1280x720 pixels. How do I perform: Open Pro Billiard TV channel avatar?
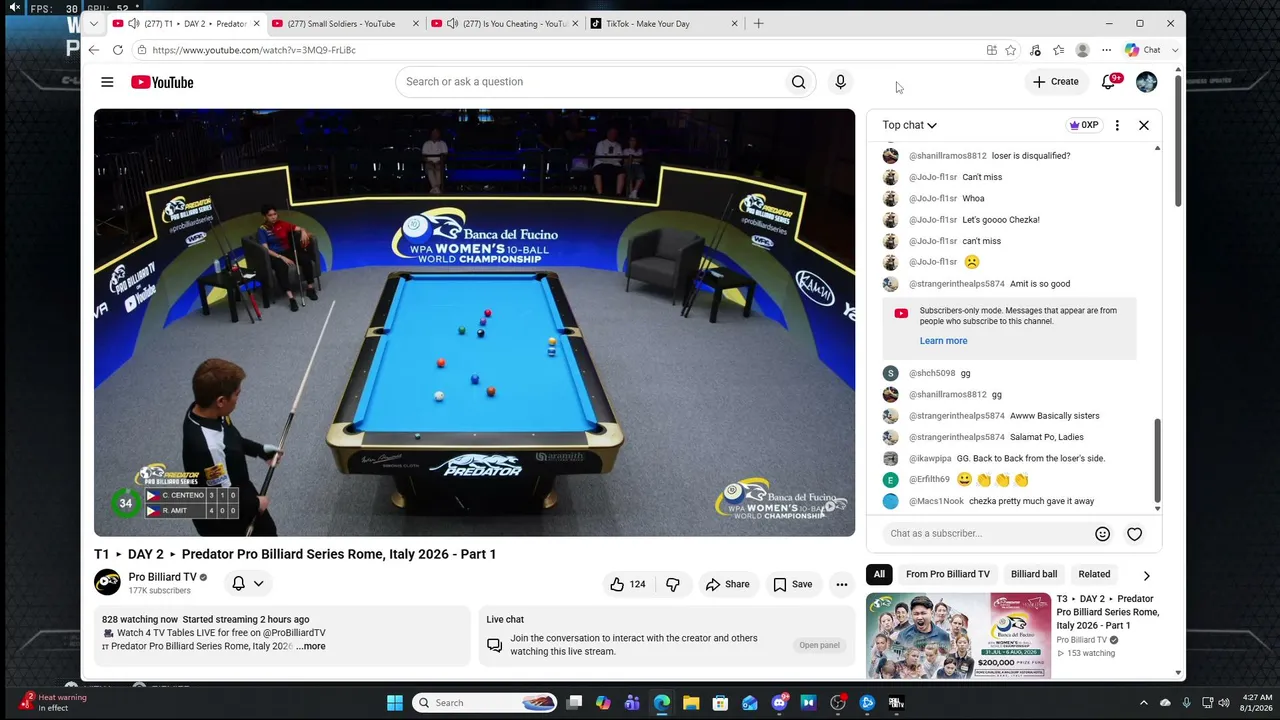point(107,582)
